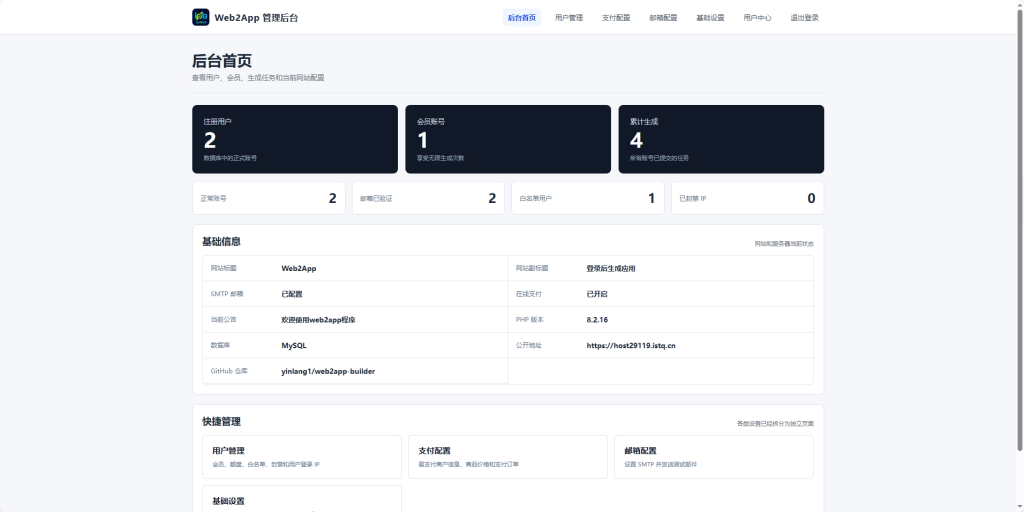Open the 后台首页 nav tab
This screenshot has width=1024, height=512.
point(522,18)
